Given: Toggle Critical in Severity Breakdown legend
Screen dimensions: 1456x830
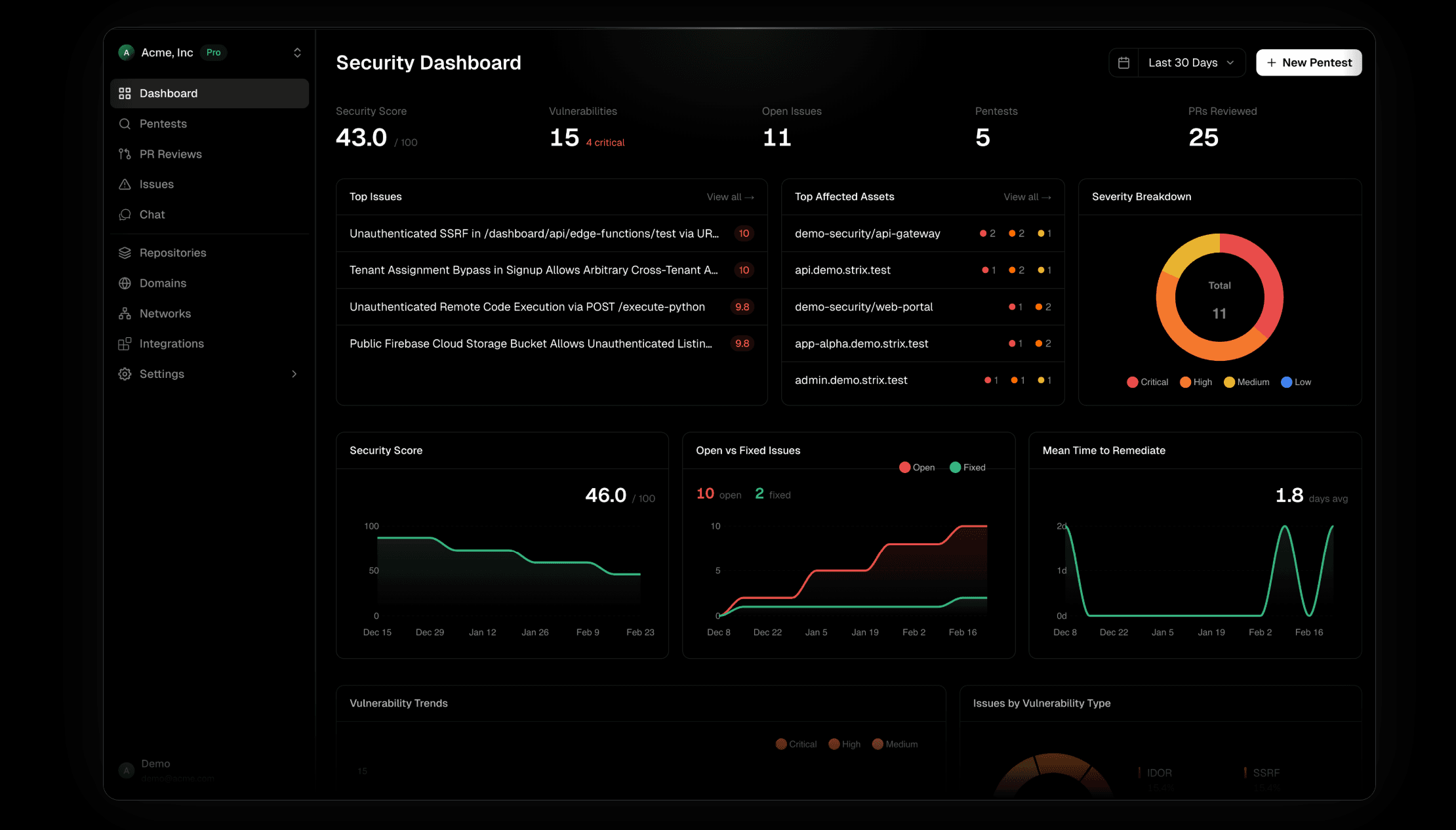Looking at the screenshot, I should pos(1147,383).
